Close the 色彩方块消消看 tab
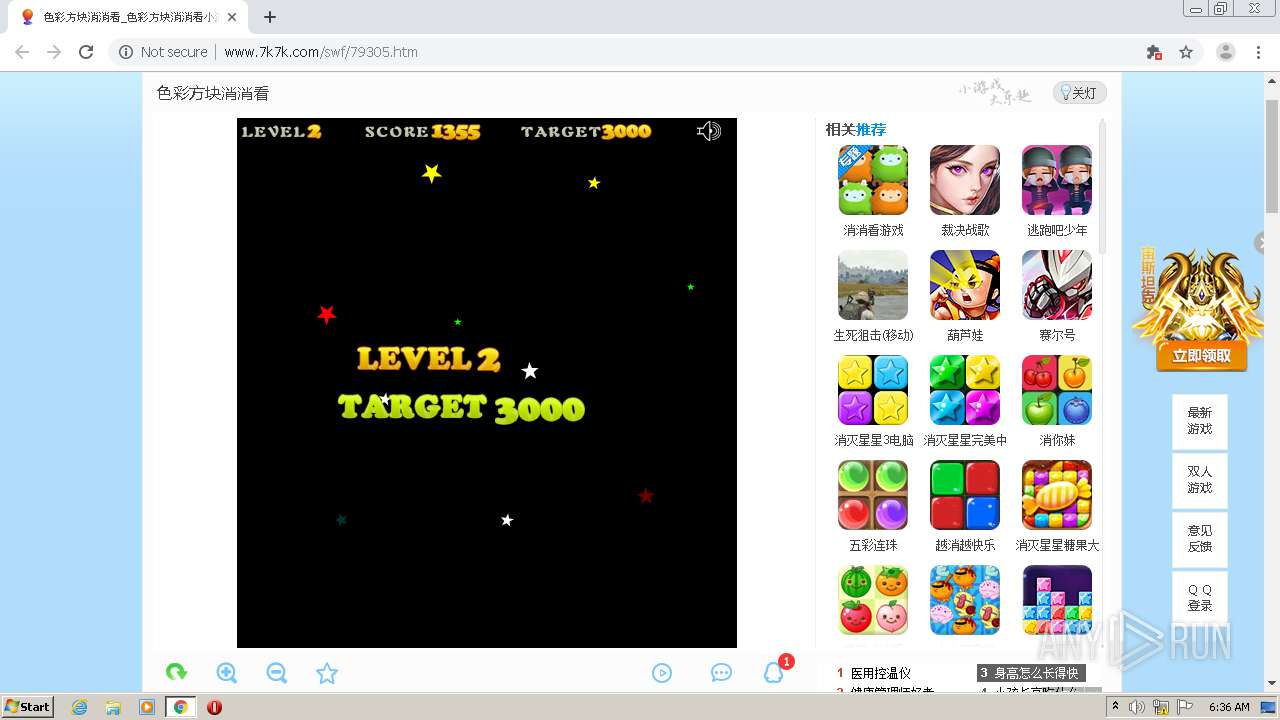 point(232,17)
